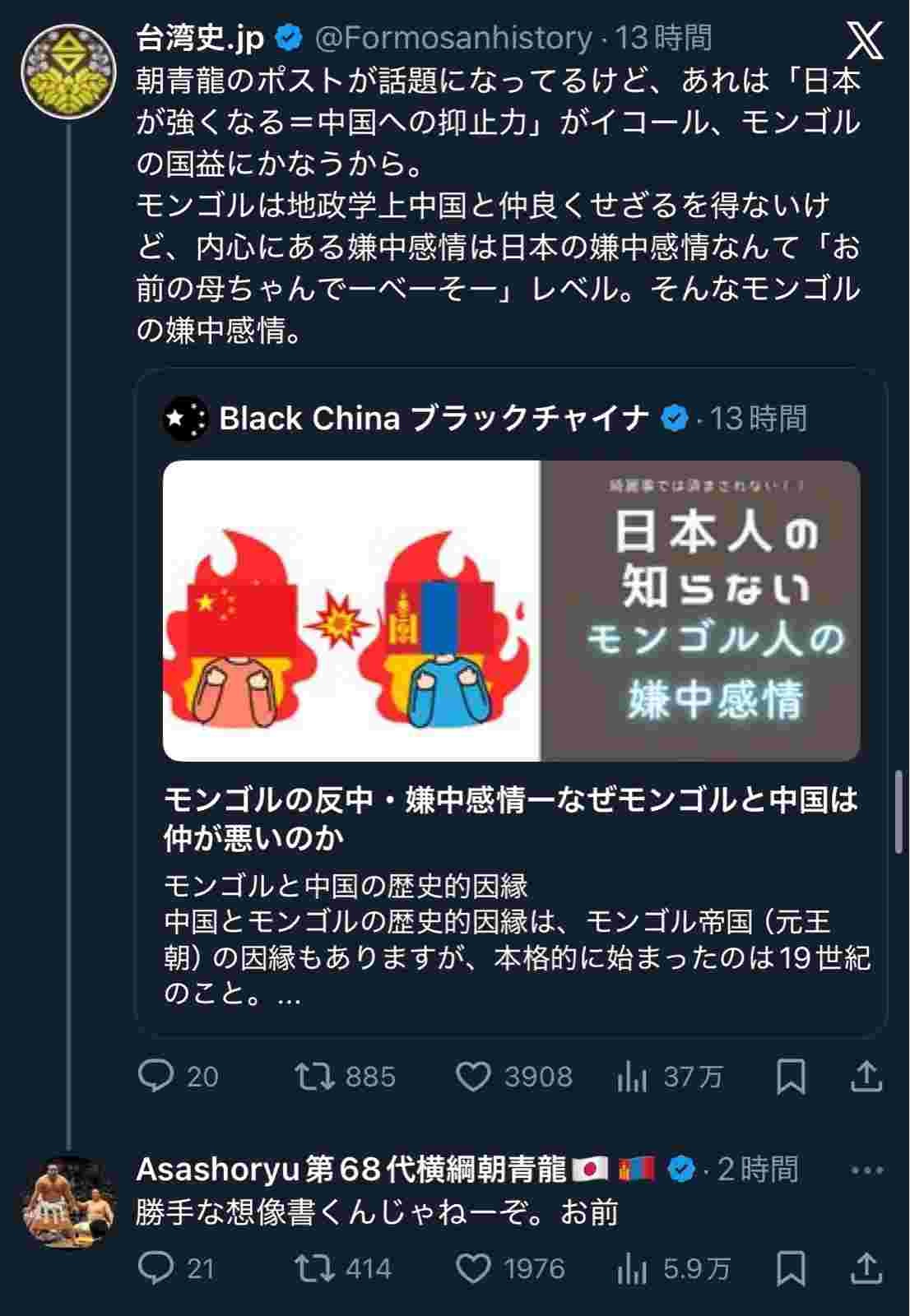
Task: Repost Asashoryu's reply with 414 reposts
Action: (x=343, y=1268)
